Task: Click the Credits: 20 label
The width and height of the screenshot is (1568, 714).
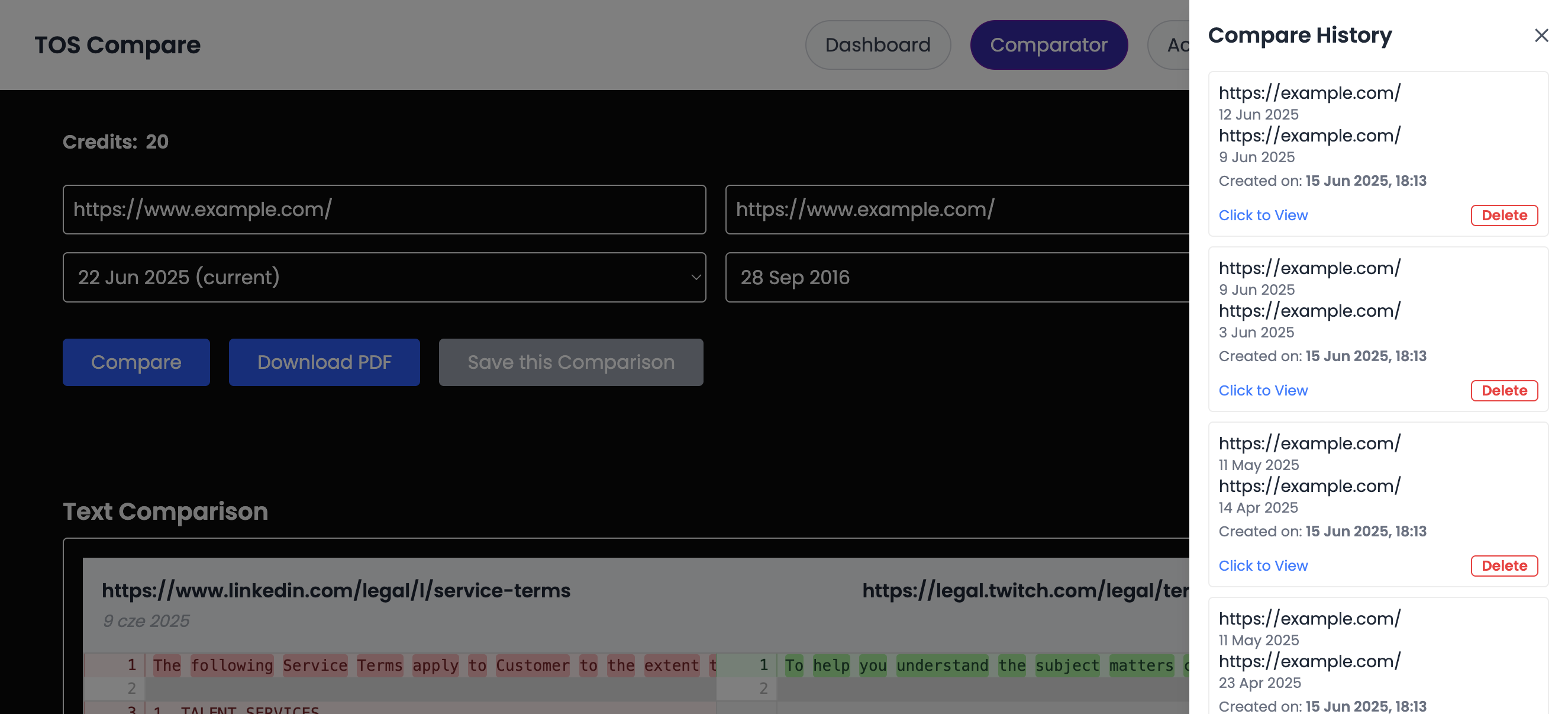Action: [x=115, y=142]
